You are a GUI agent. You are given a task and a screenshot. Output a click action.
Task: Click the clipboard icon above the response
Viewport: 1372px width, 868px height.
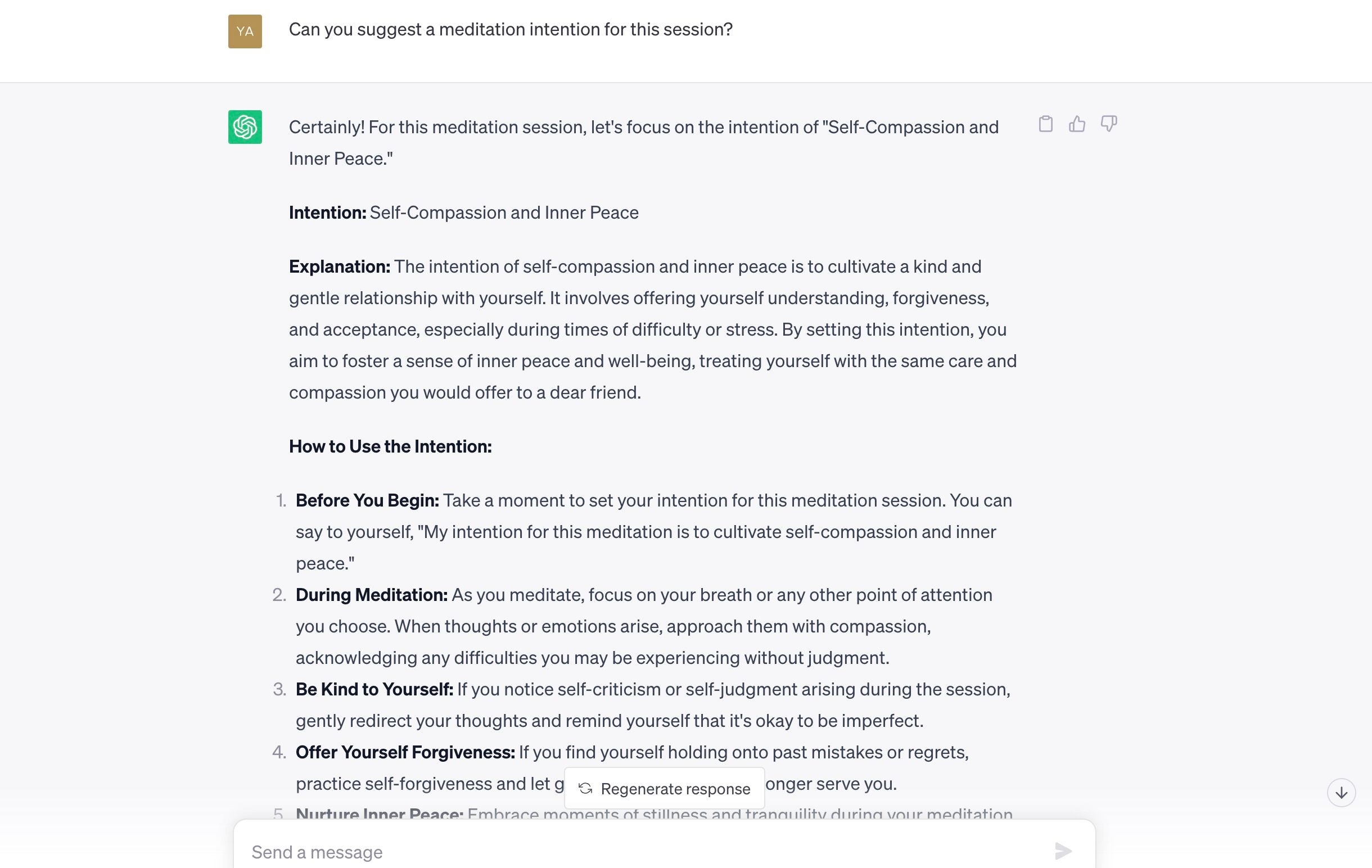(1046, 123)
